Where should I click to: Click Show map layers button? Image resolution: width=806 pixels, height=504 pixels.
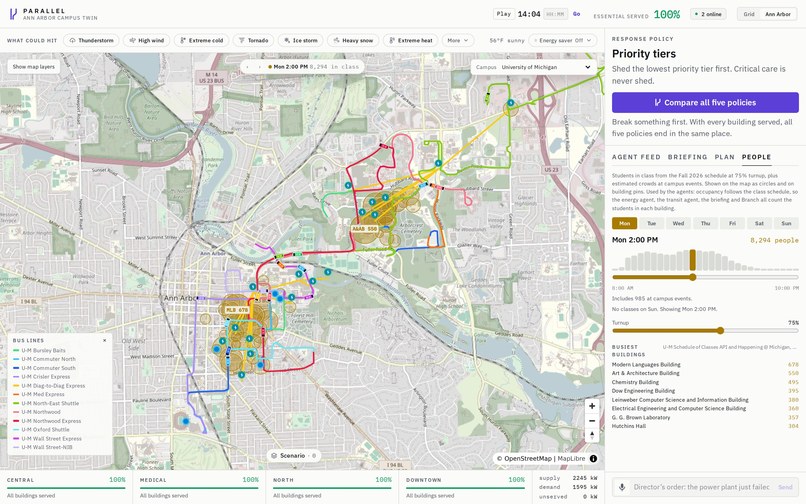coord(33,66)
